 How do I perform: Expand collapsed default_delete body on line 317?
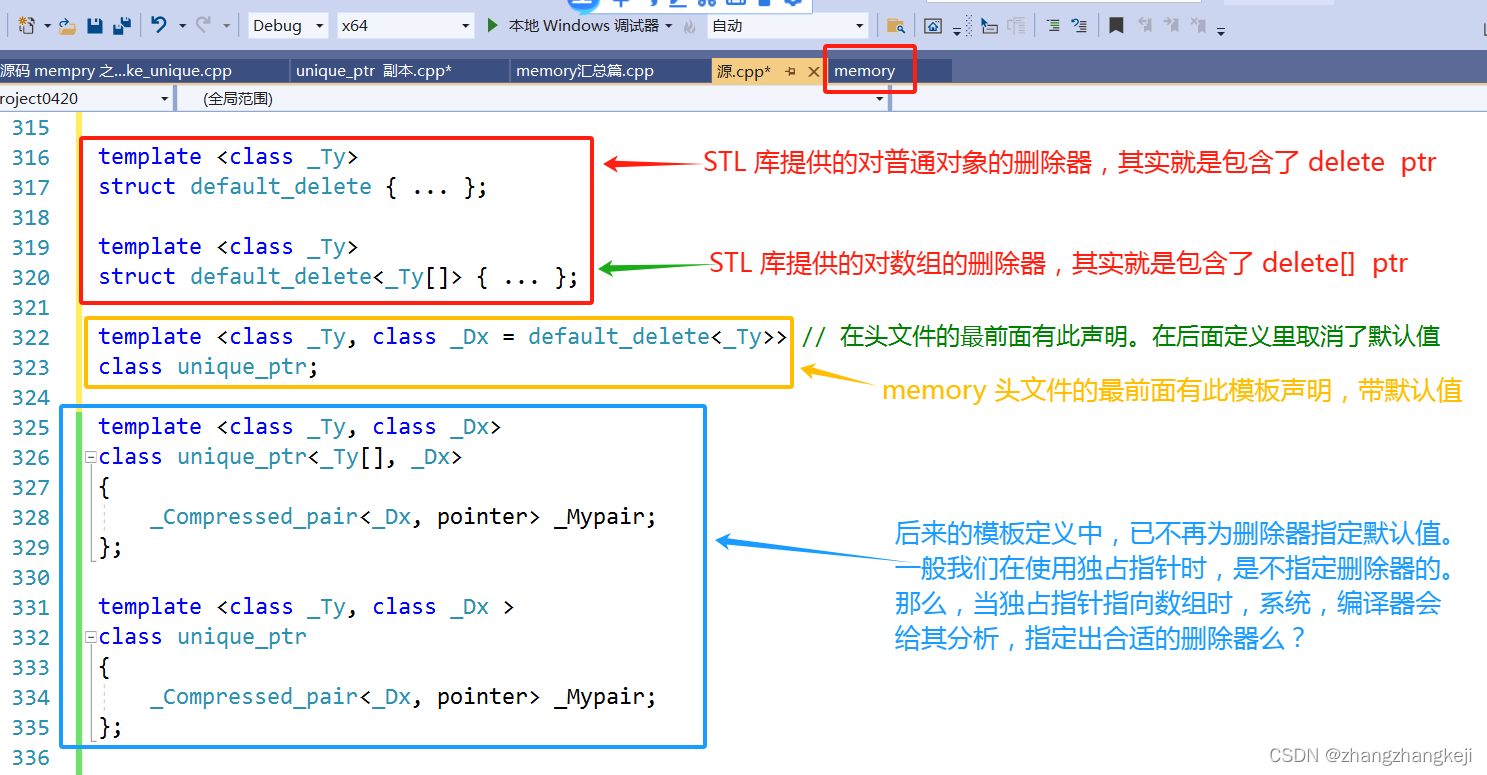pos(431,187)
